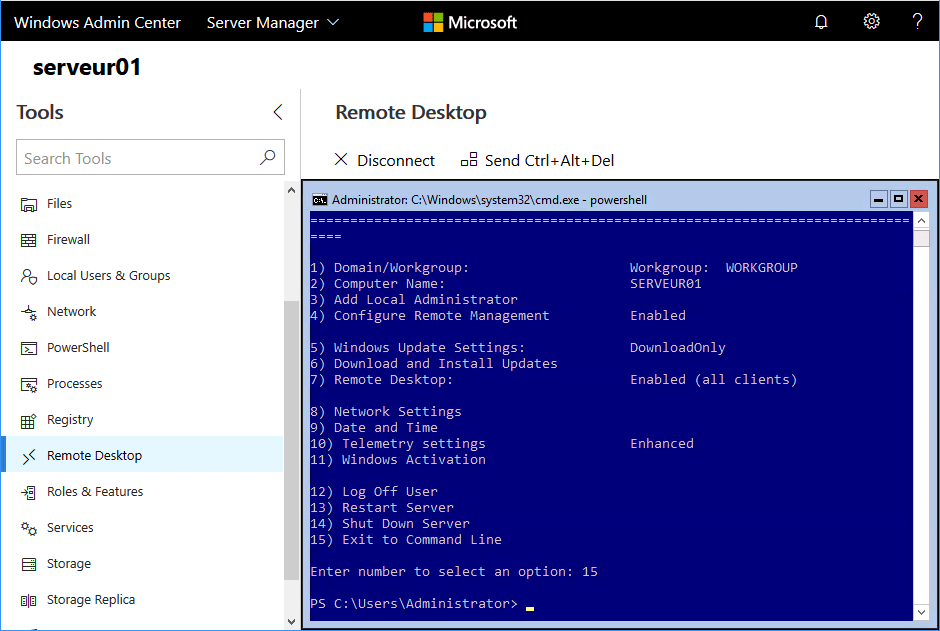Click 'Windows Update Settings:' console line
The height and width of the screenshot is (631, 940).
[417, 348]
